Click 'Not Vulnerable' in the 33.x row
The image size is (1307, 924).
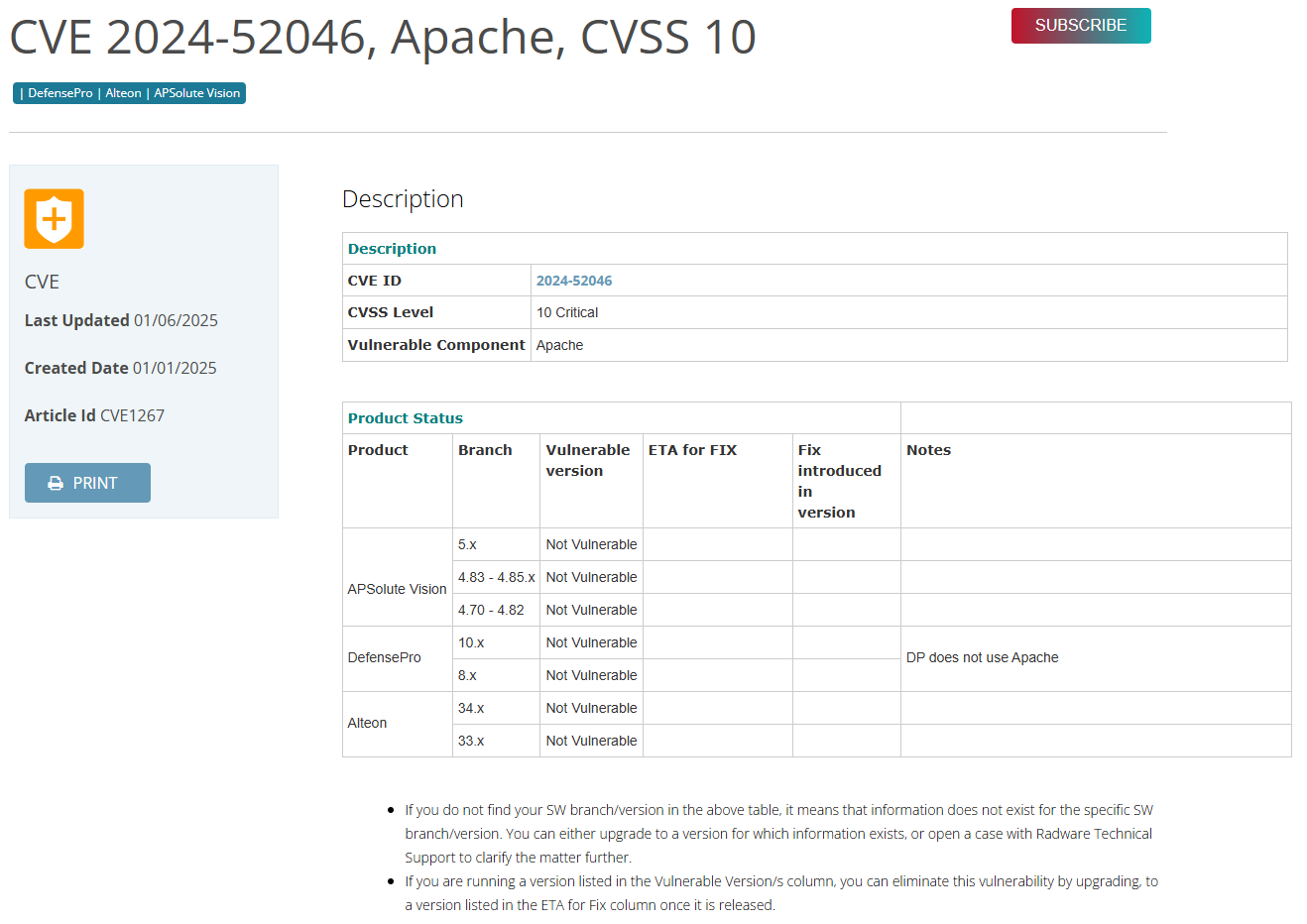[591, 741]
